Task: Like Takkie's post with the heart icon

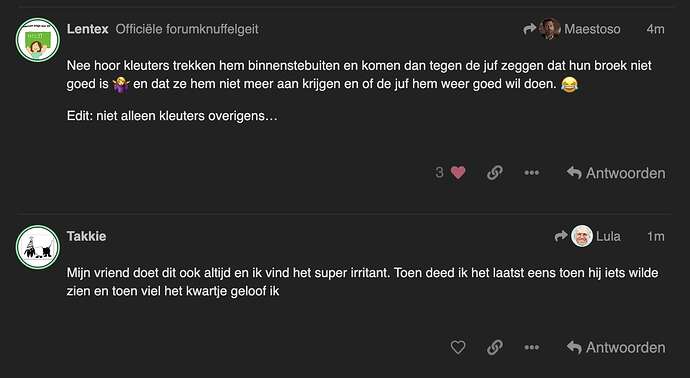Action: pyautogui.click(x=458, y=348)
